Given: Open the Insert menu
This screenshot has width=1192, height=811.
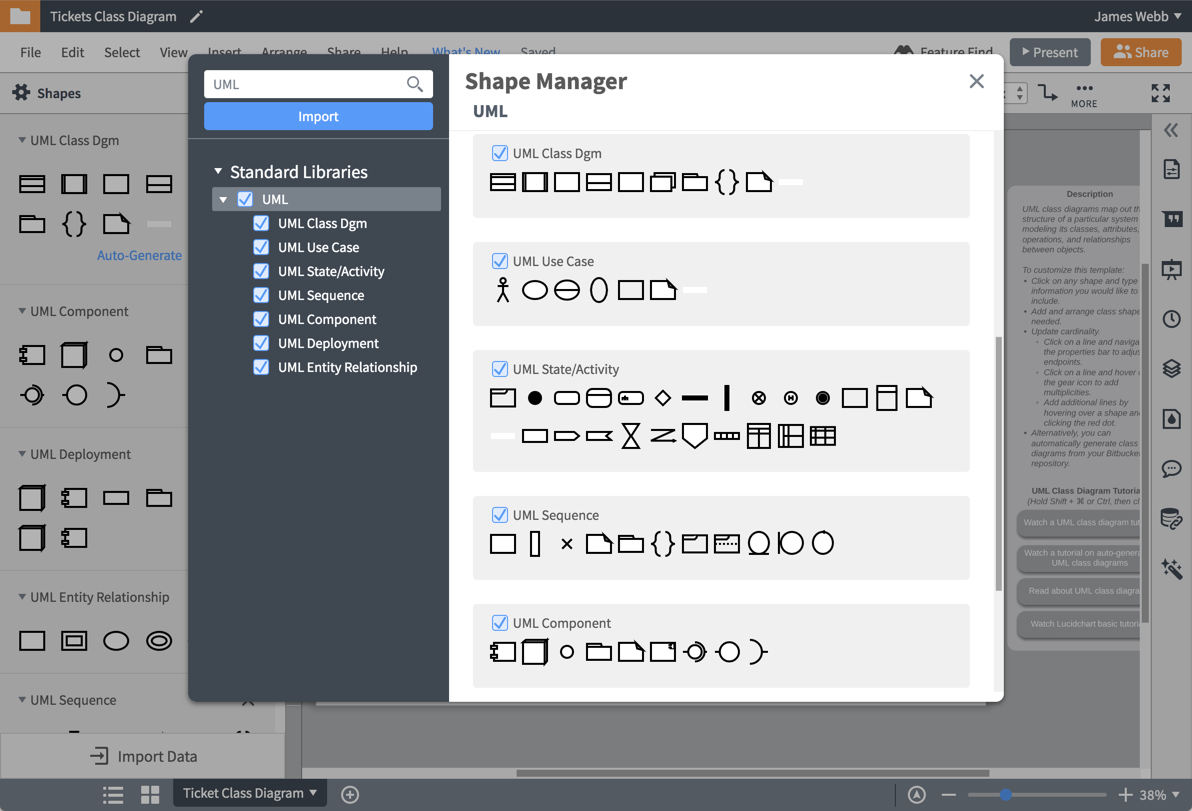Looking at the screenshot, I should click(224, 52).
